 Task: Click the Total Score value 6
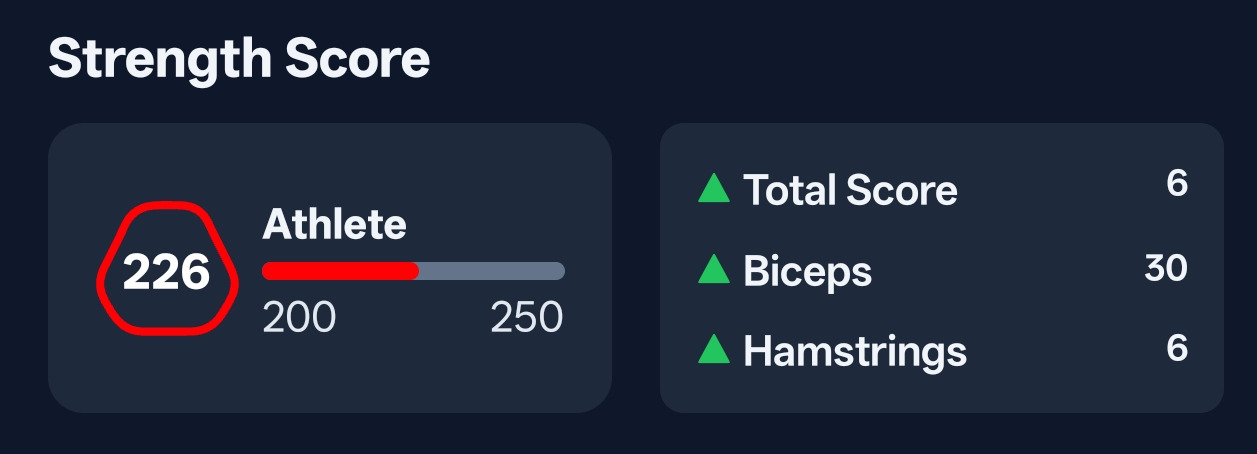[1177, 184]
